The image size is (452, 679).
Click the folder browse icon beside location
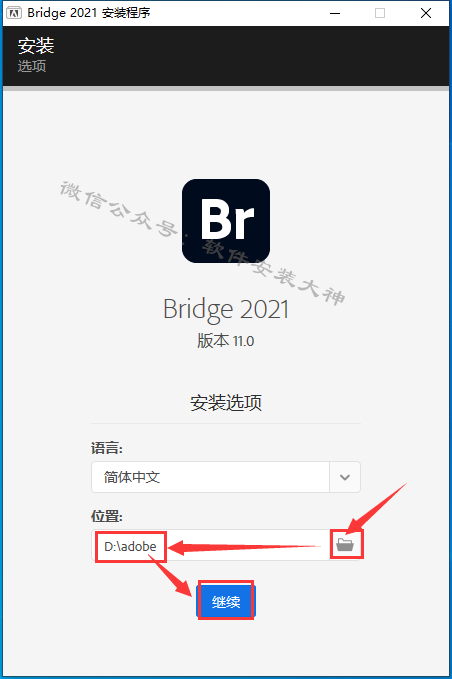click(x=345, y=544)
